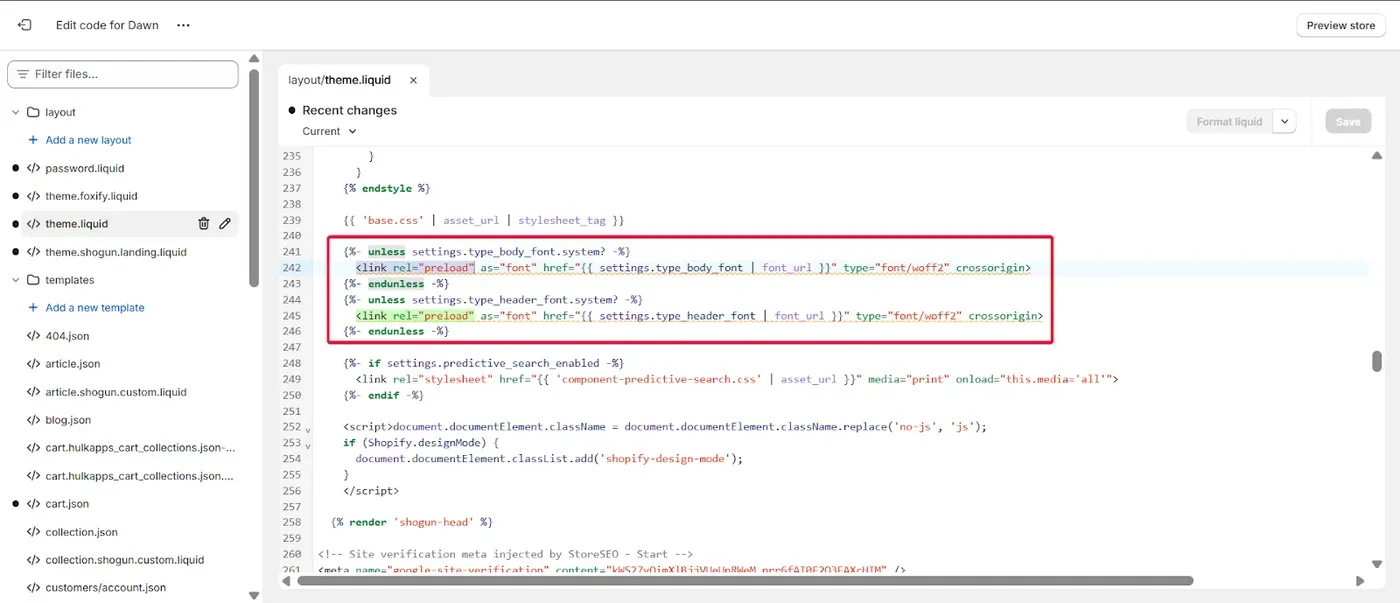The width and height of the screenshot is (1400, 603).
Task: Collapse the layout folder chevron
Action: click(x=15, y=112)
